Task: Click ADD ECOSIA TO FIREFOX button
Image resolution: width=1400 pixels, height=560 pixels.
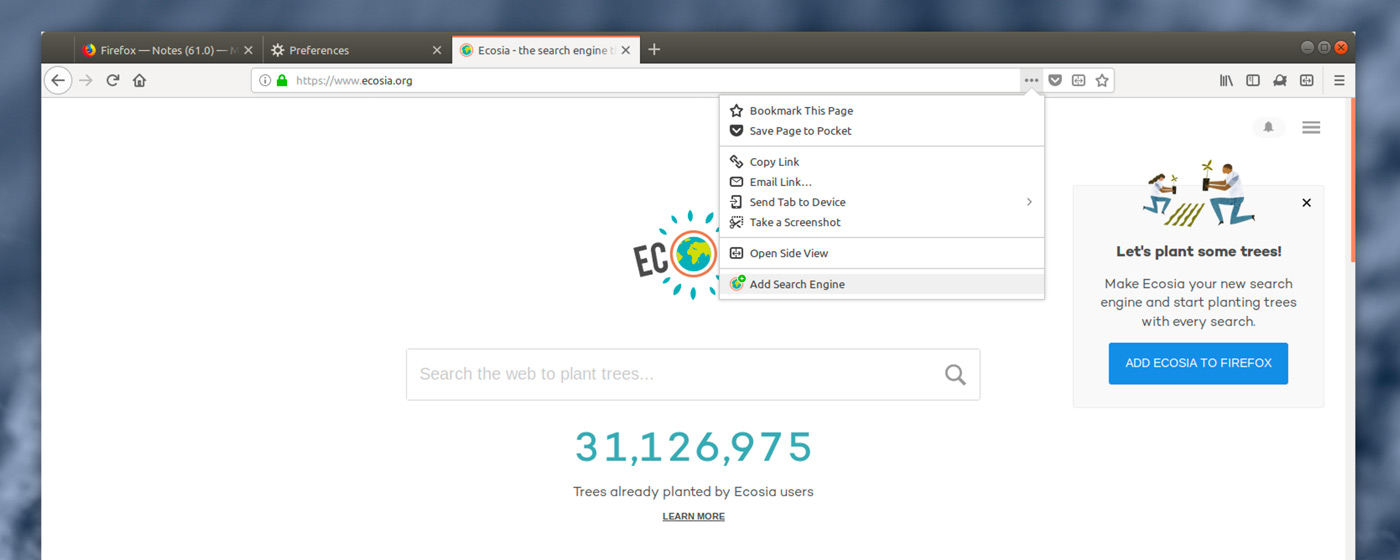Action: [1198, 363]
